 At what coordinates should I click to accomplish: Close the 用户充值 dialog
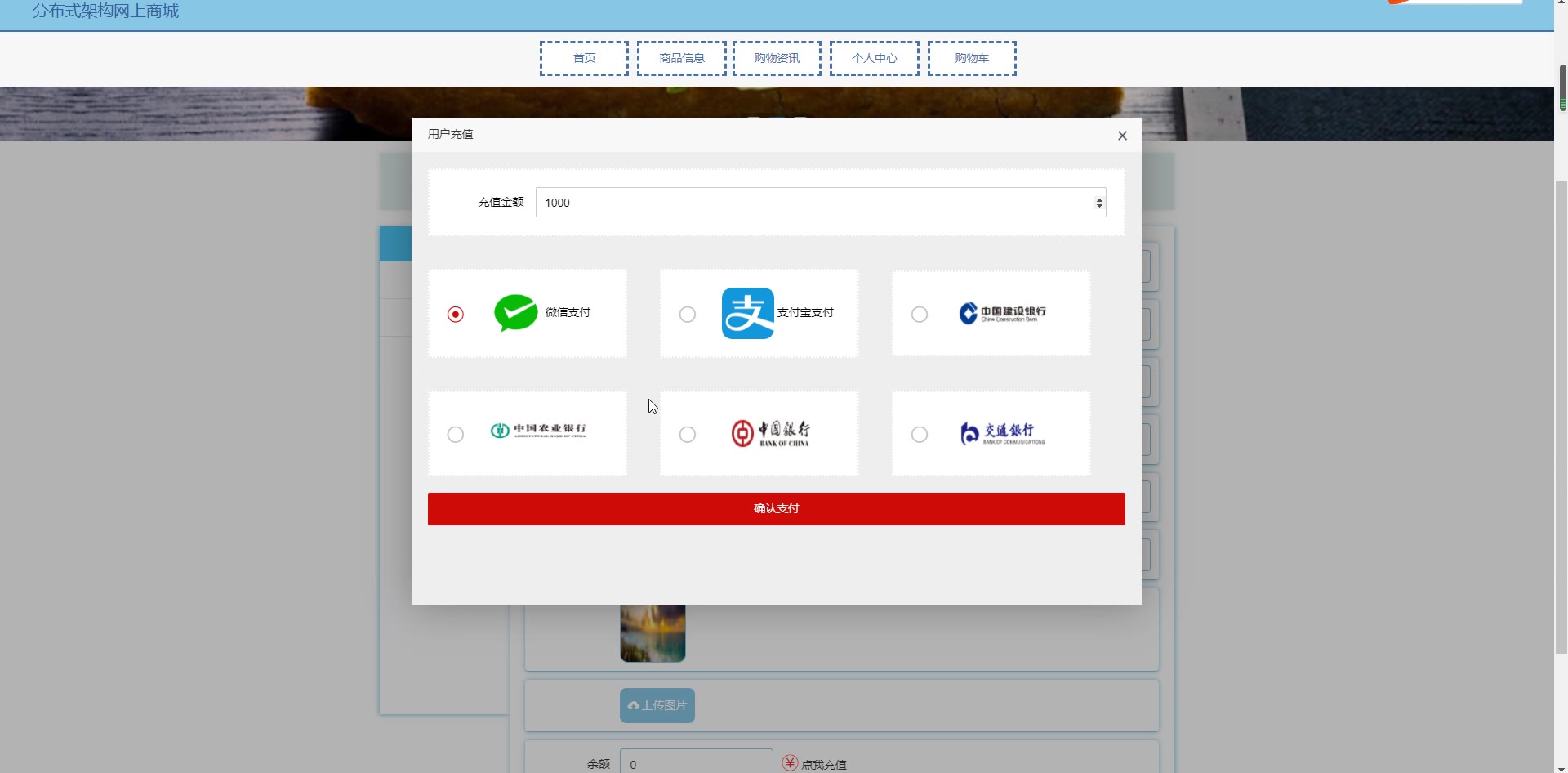point(1122,136)
